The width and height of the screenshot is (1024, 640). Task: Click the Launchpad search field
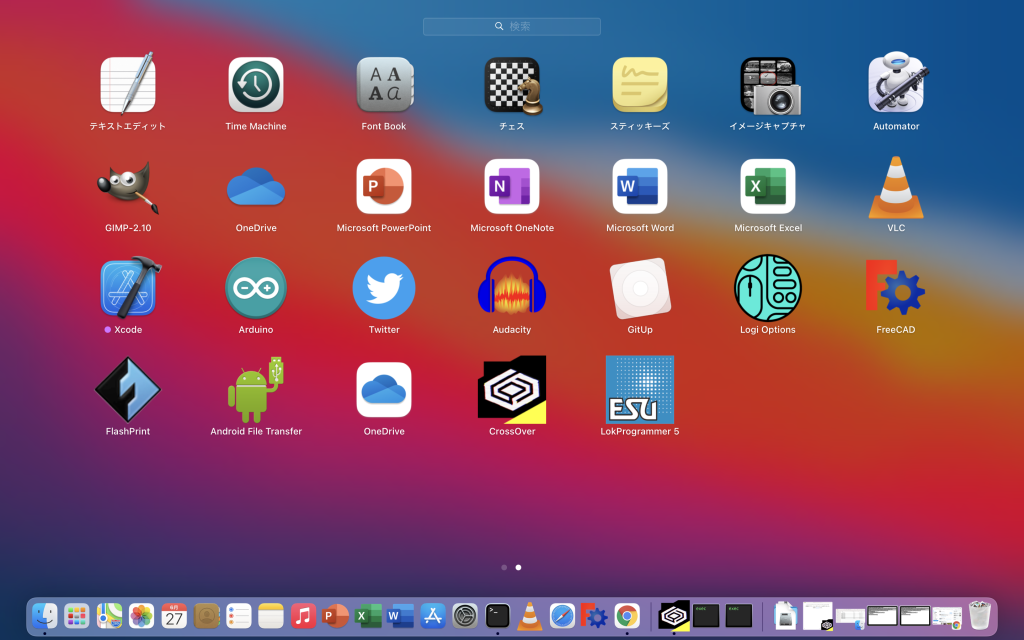tap(512, 26)
